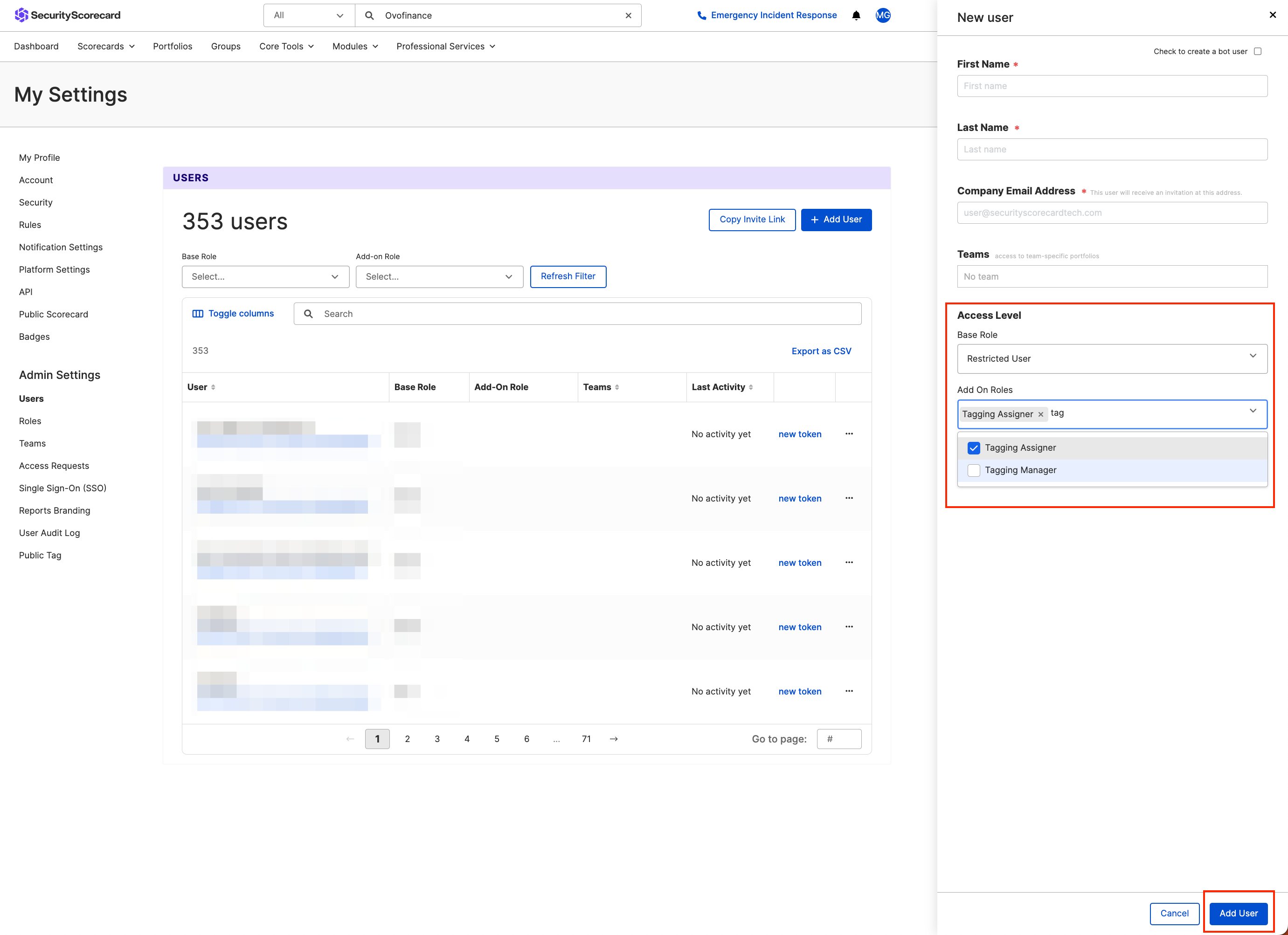Viewport: 1288px width, 935px height.
Task: Open the Add-on Role filter dropdown
Action: pos(439,276)
